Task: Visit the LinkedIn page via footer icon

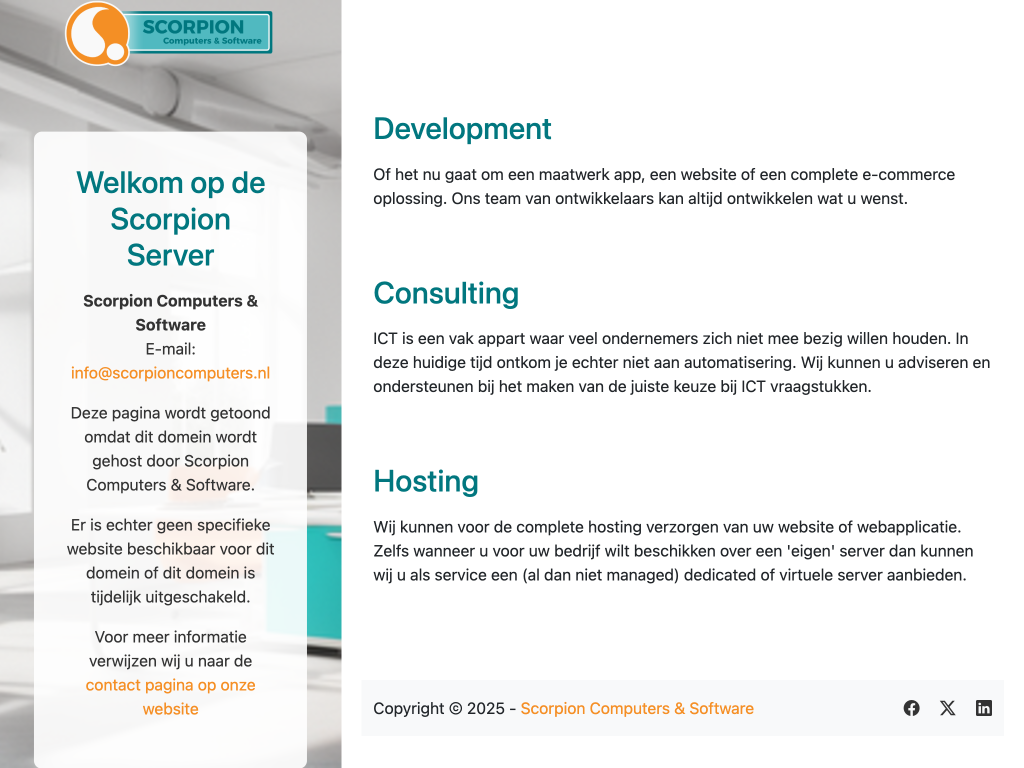Action: (x=984, y=708)
